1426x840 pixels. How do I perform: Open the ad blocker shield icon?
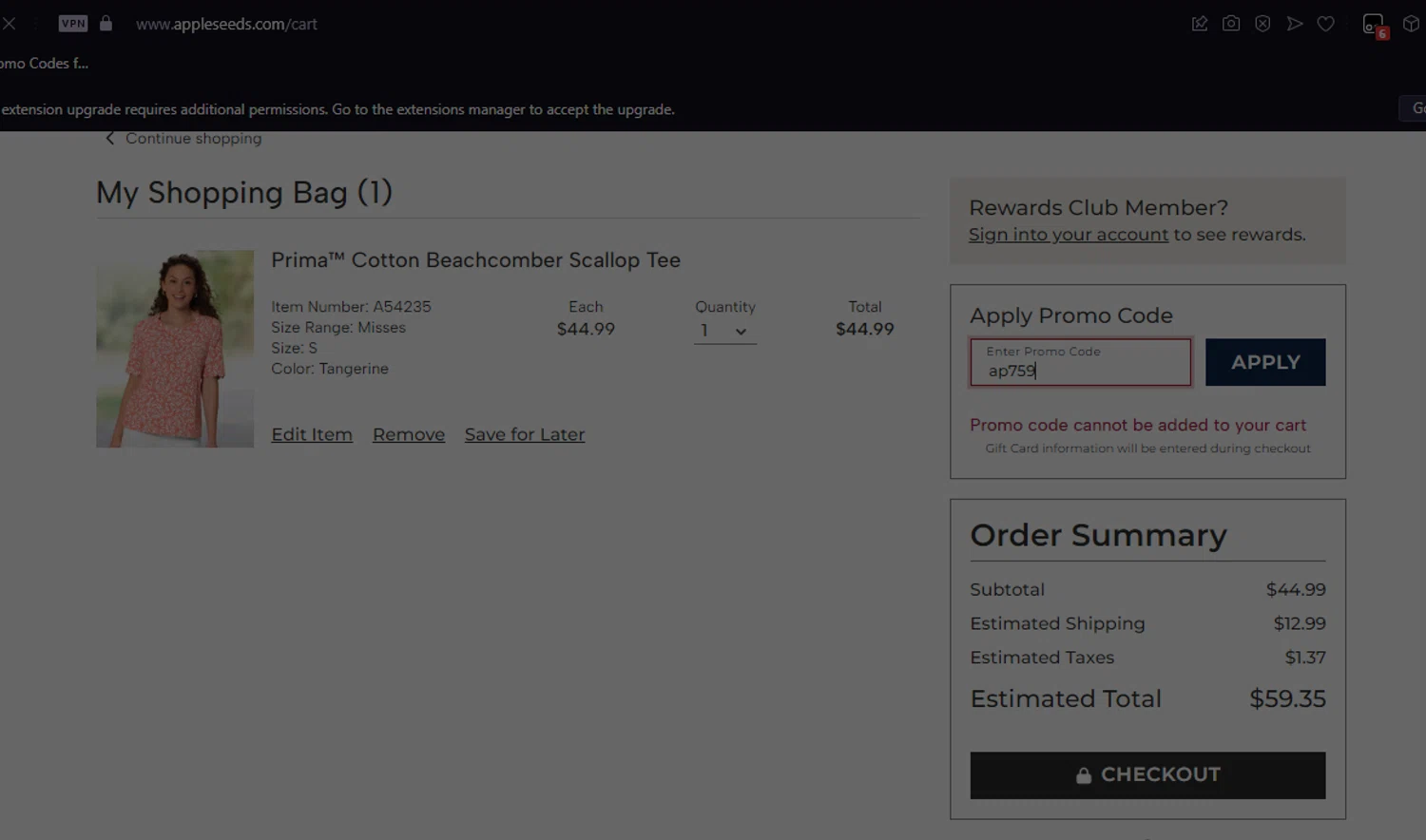(1262, 24)
